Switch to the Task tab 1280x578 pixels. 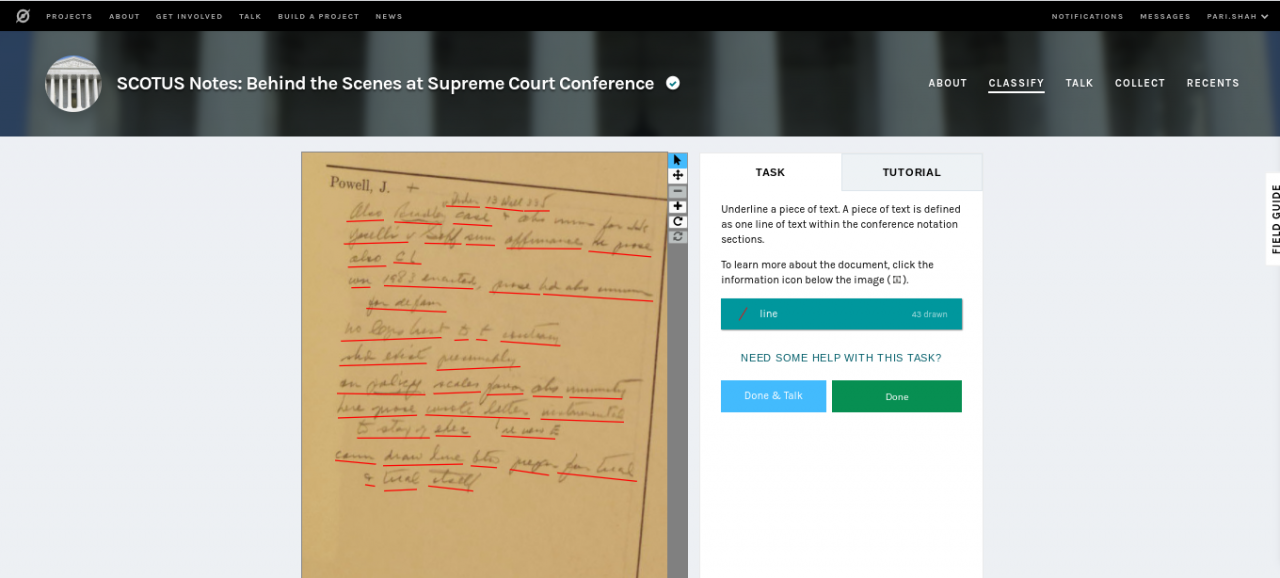(x=770, y=172)
